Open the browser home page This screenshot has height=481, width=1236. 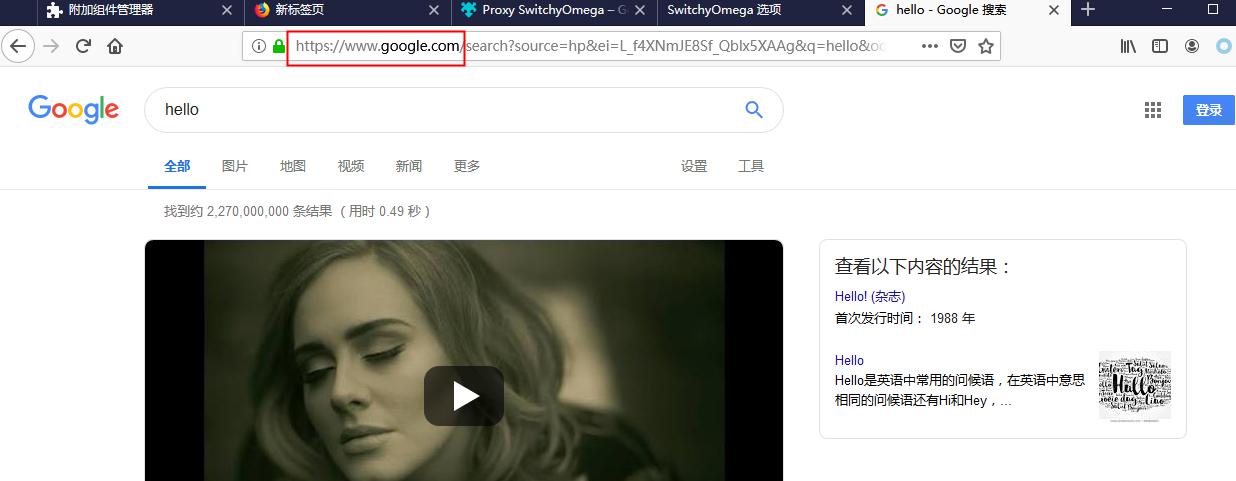(115, 46)
